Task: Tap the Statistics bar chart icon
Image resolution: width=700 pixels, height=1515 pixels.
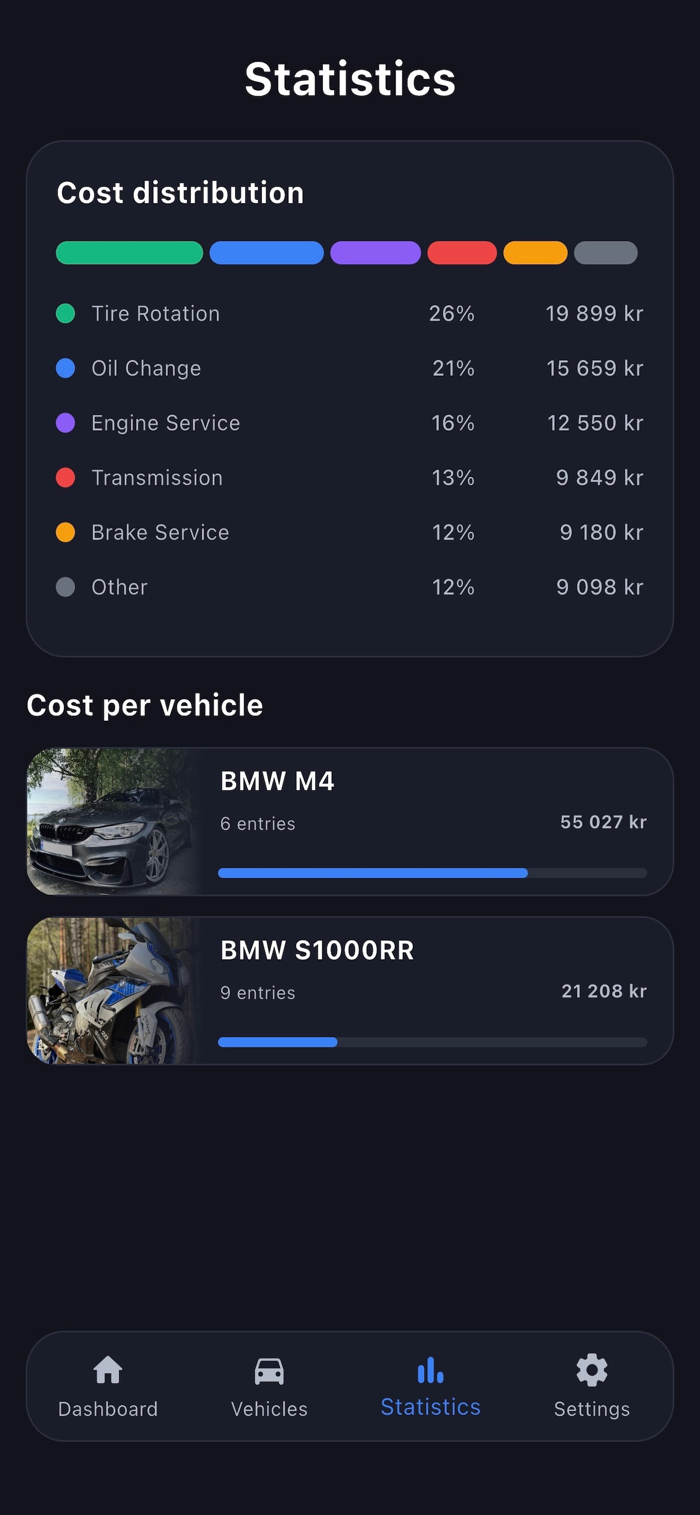Action: [x=430, y=1370]
